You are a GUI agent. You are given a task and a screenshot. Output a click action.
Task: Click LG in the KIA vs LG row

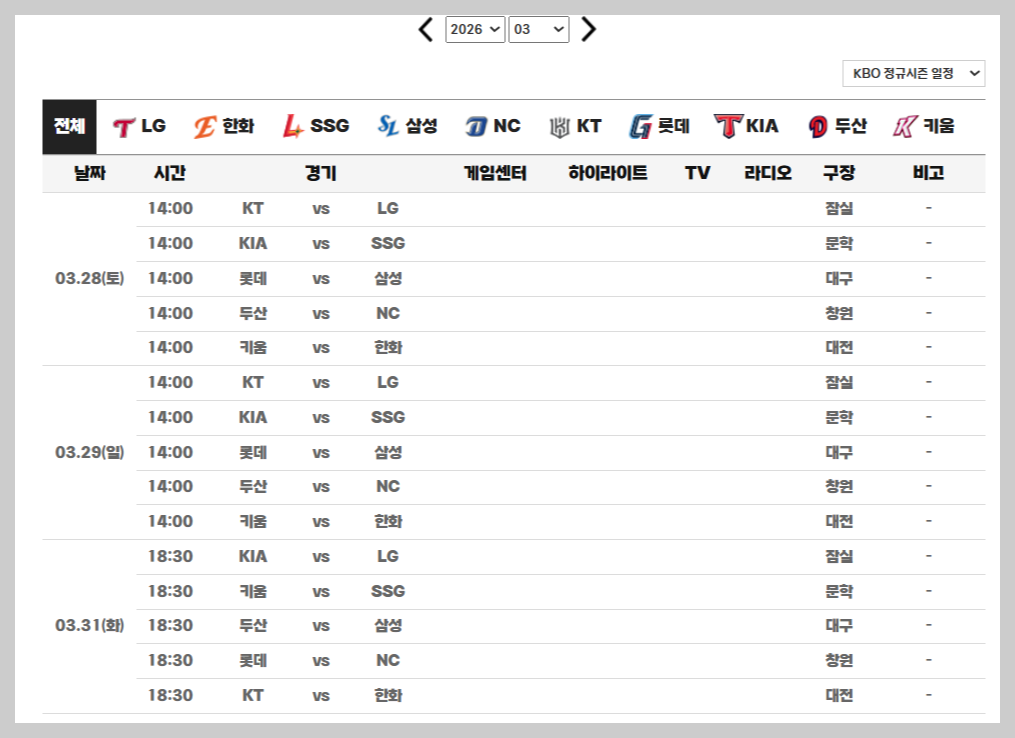[388, 556]
